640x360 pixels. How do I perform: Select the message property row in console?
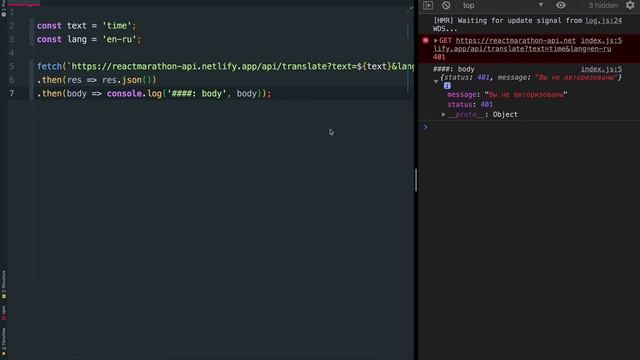click(x=507, y=95)
